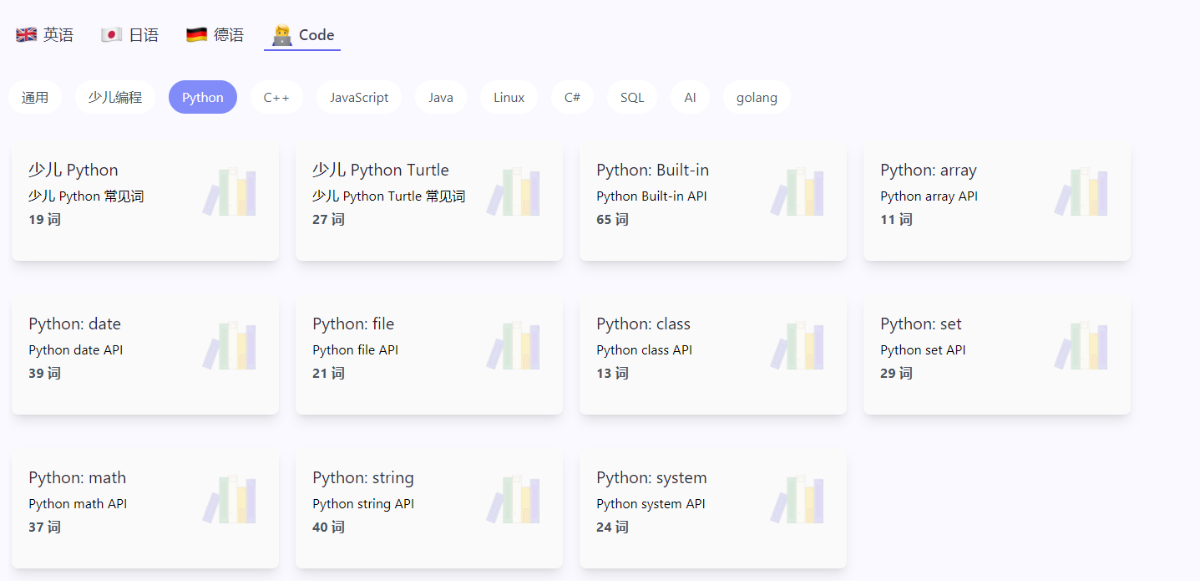Click the British flag icon for 英语
The image size is (1200, 581).
pos(26,35)
